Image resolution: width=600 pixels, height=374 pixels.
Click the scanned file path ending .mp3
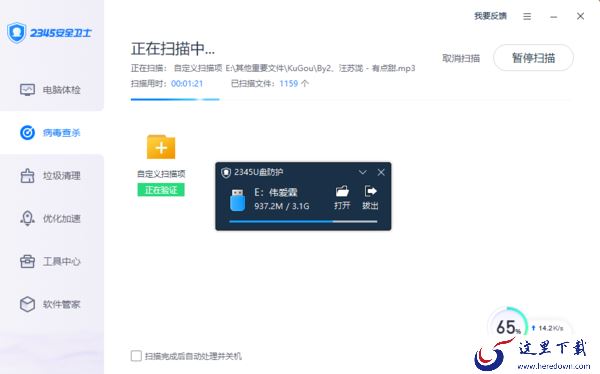point(320,68)
